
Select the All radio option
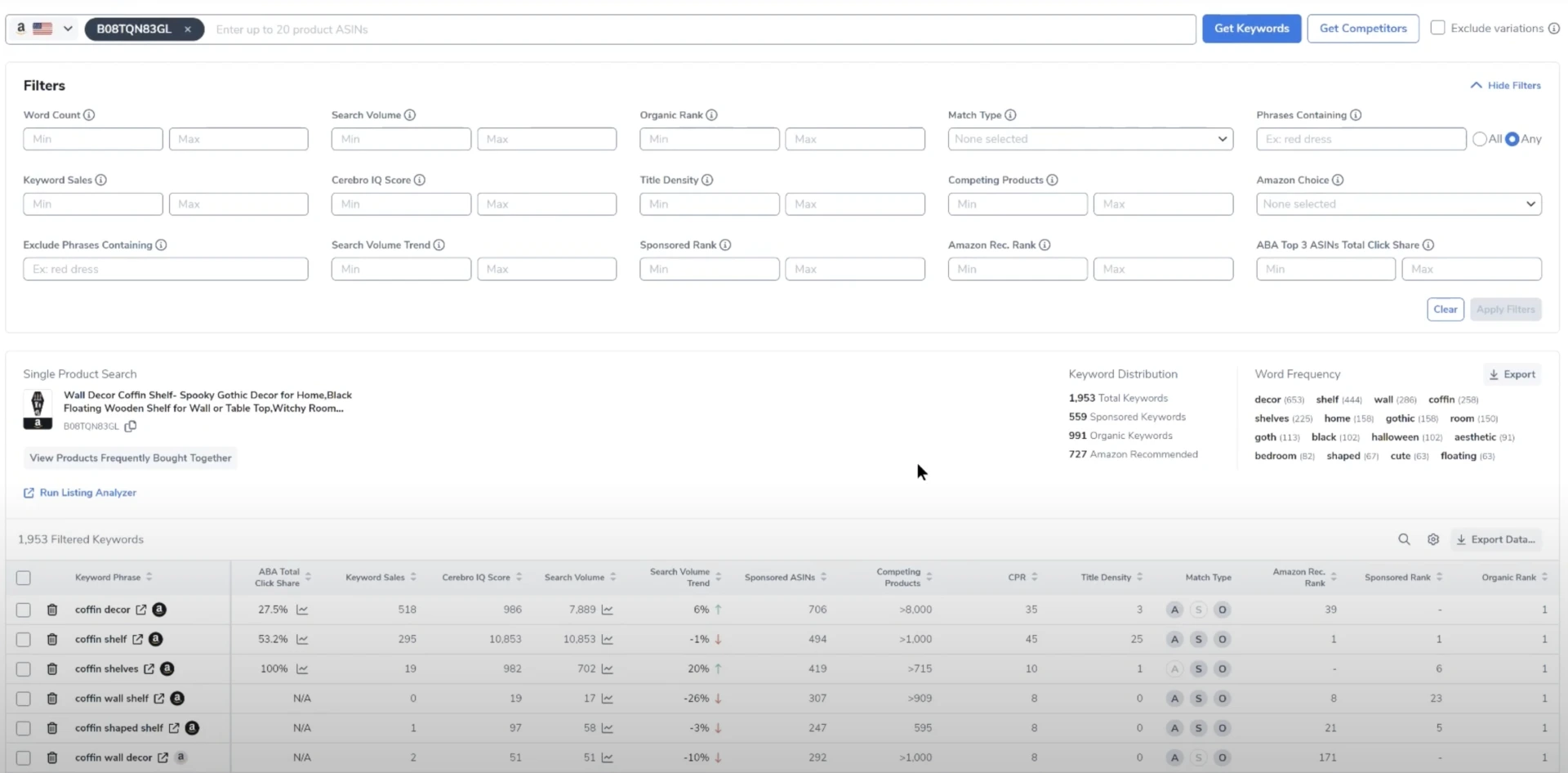[x=1479, y=139]
